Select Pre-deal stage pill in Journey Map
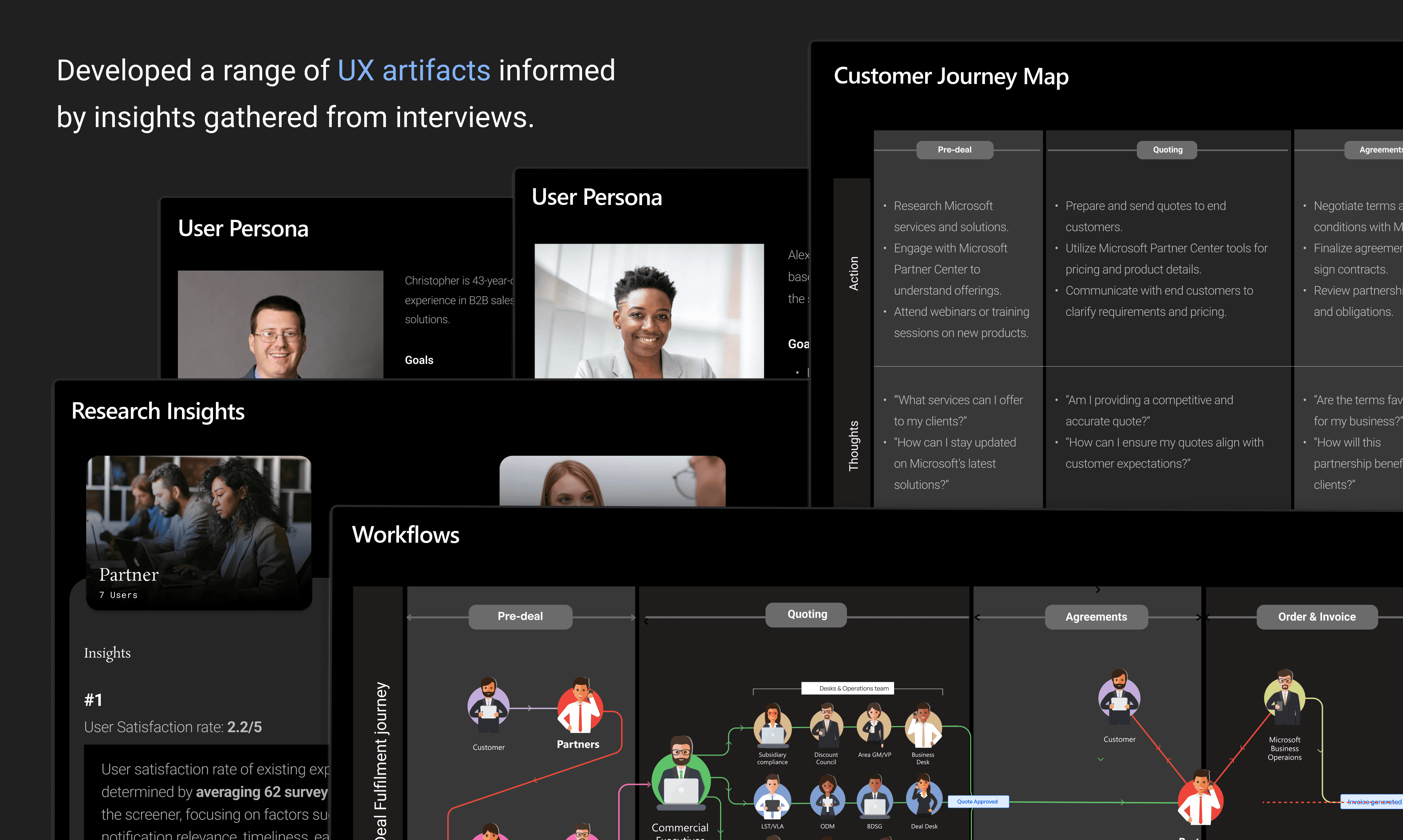 [955, 150]
